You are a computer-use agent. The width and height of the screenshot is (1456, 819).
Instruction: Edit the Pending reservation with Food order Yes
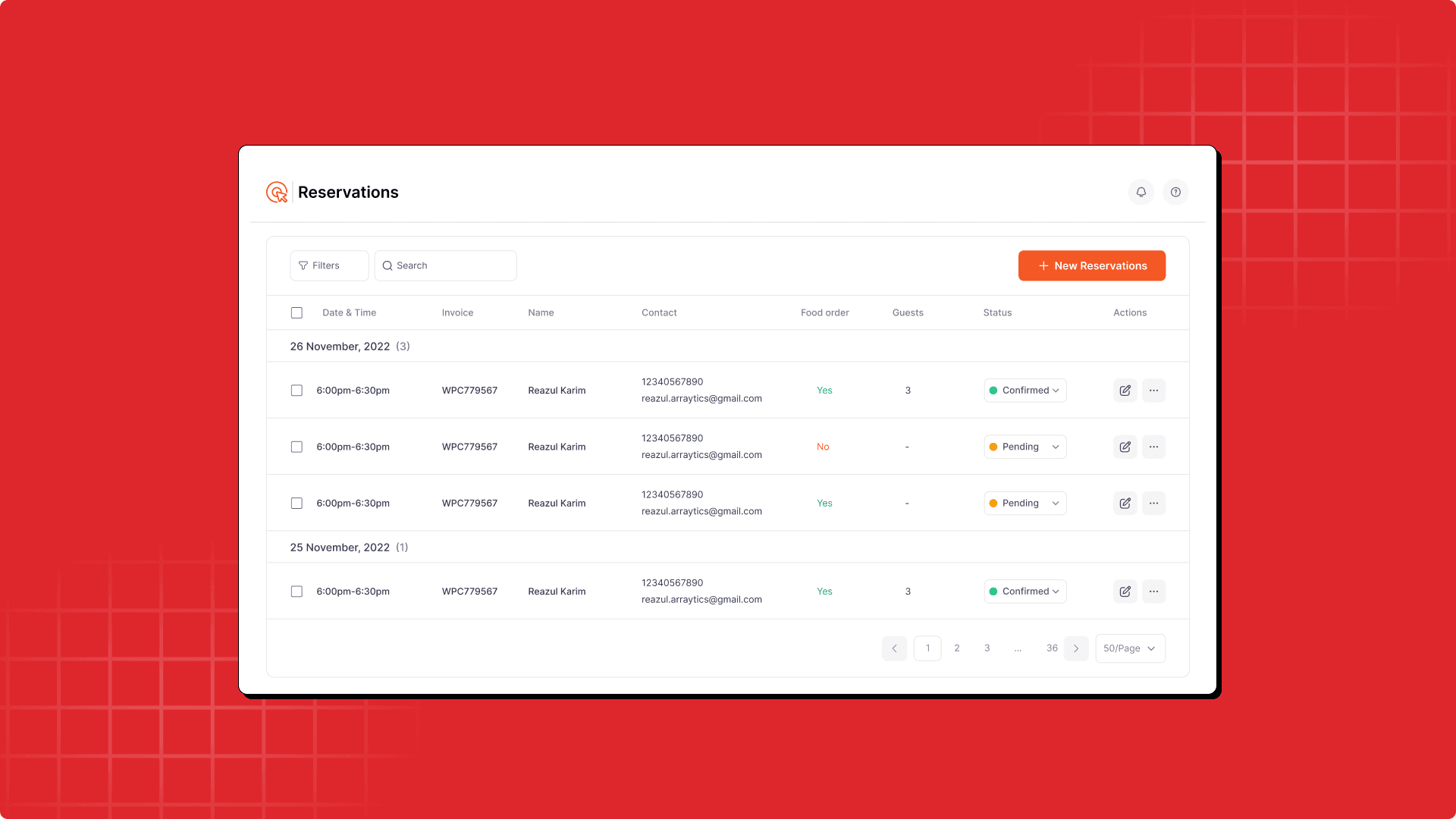(x=1125, y=503)
